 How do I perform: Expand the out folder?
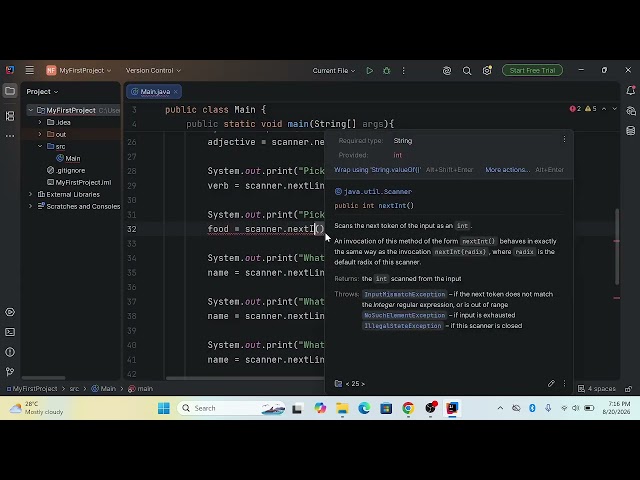point(40,134)
